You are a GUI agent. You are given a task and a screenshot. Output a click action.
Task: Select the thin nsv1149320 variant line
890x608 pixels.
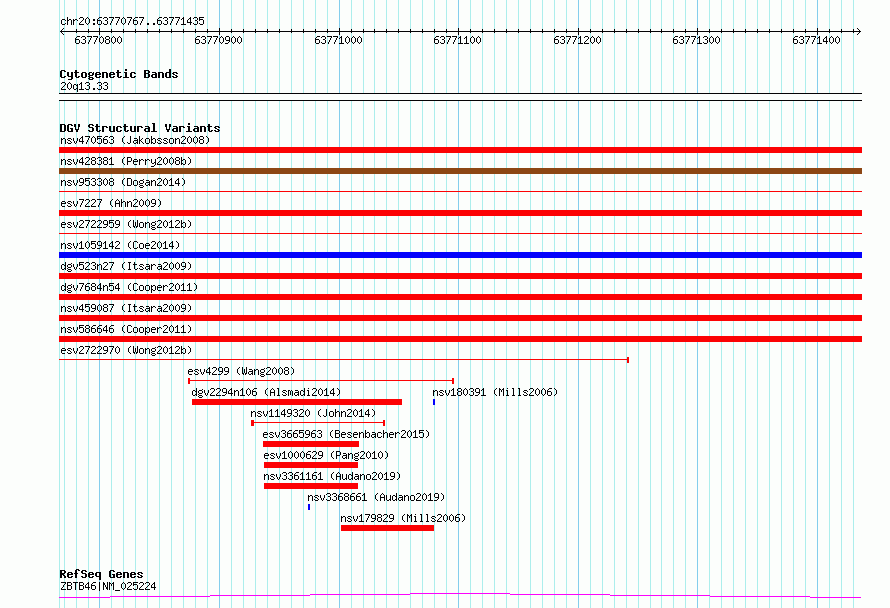tap(318, 422)
